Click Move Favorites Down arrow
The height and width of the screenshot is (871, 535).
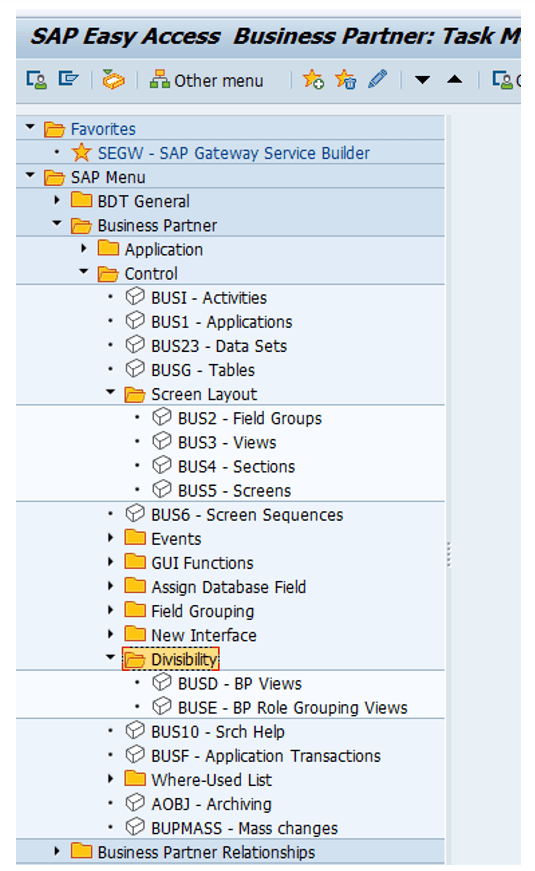click(x=422, y=80)
